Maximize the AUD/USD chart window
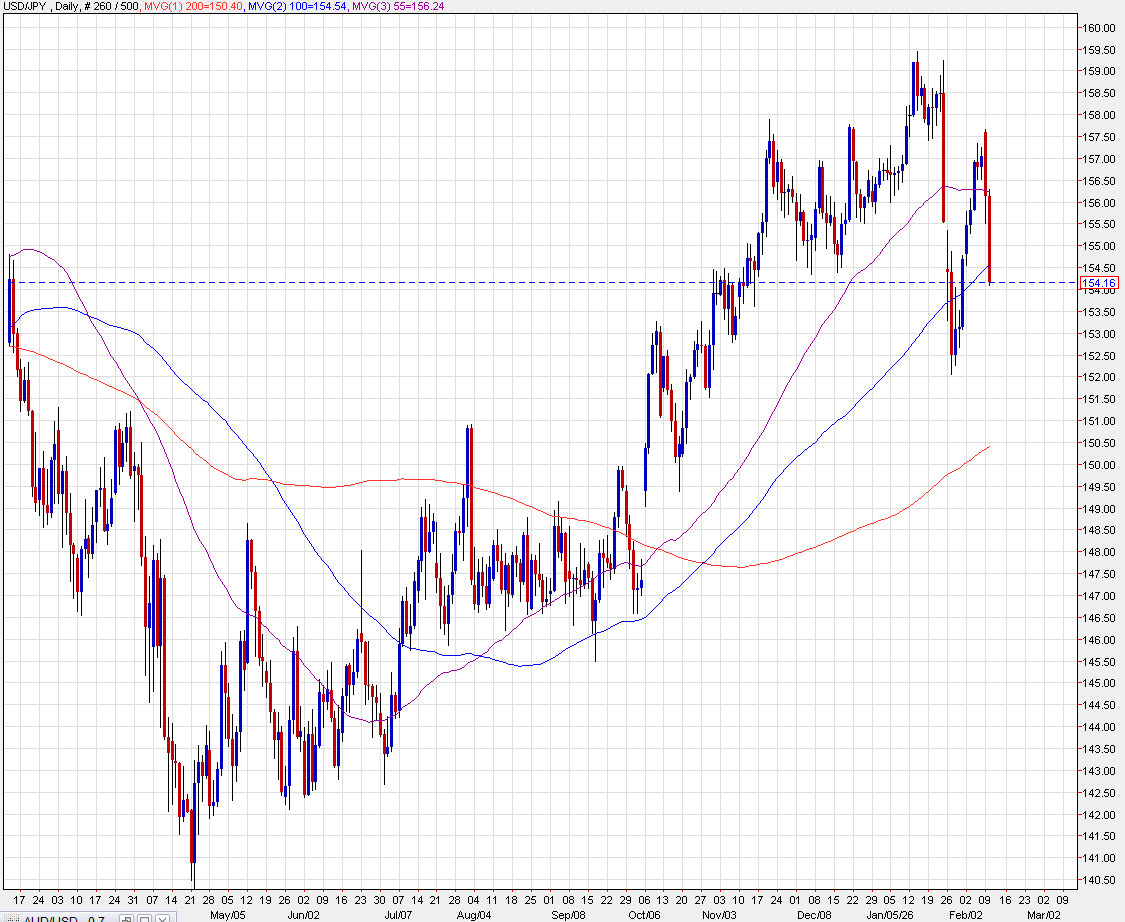Viewport: 1125px width, 922px height. (x=143, y=917)
